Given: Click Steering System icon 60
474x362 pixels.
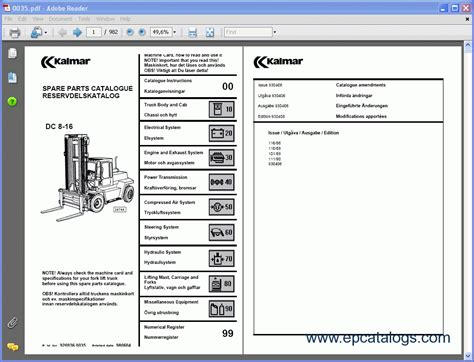Looking at the screenshot, I should (x=222, y=232).
